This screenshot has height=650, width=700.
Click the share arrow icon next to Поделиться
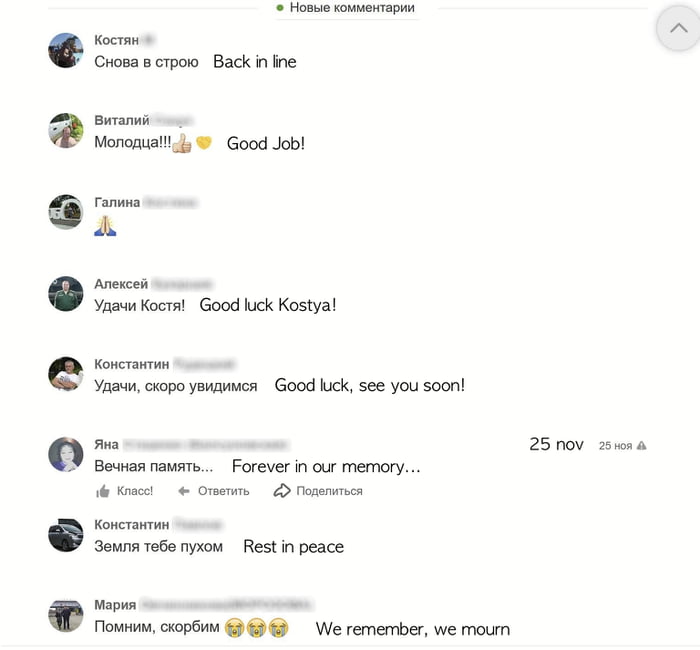coord(282,491)
